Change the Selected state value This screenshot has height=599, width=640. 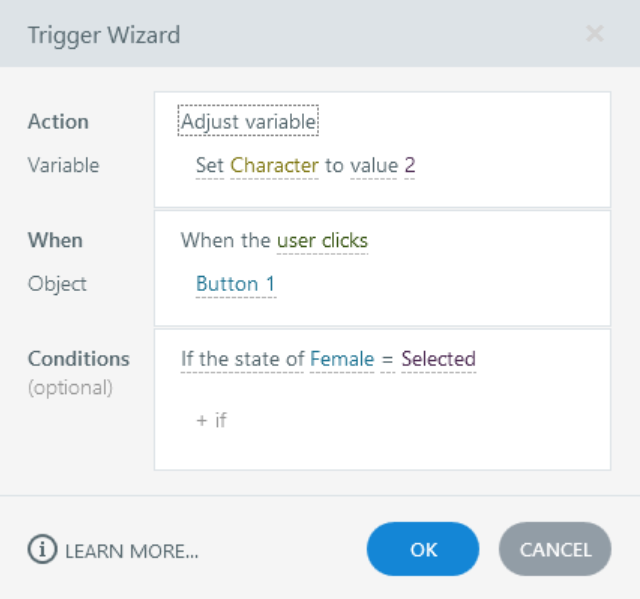[x=438, y=359]
